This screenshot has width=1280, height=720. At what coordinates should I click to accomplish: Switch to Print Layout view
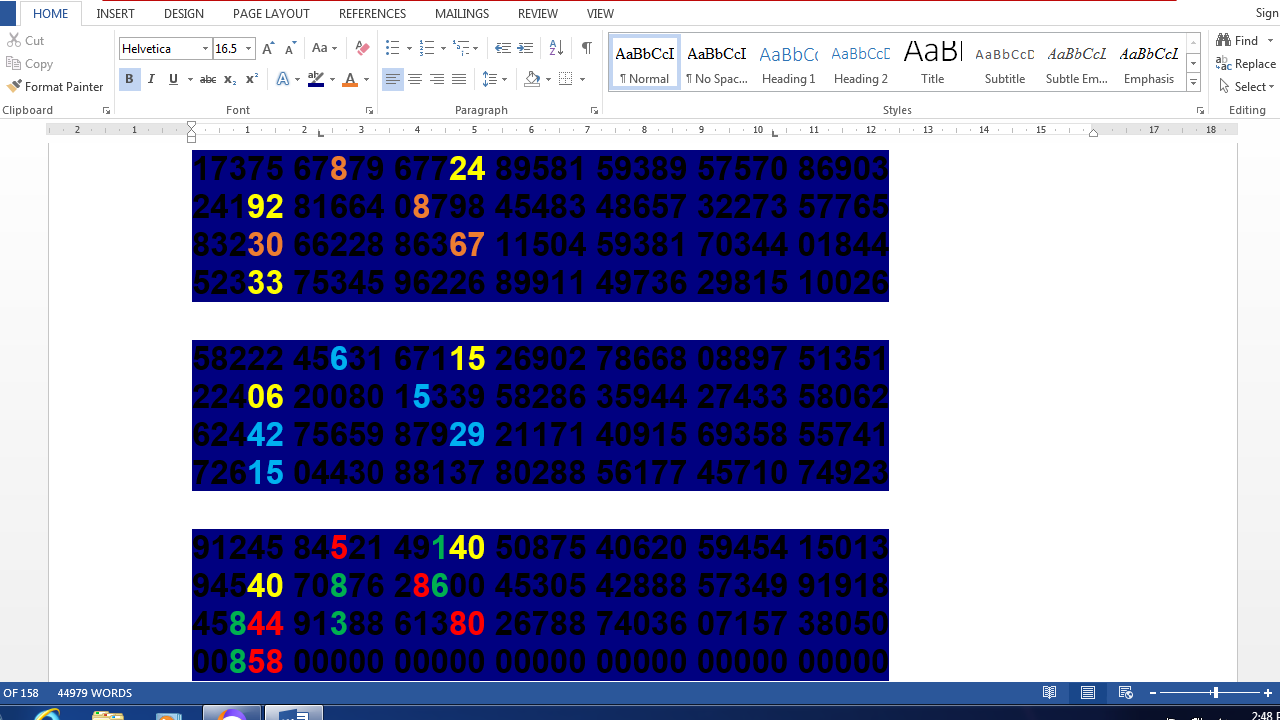[x=1088, y=693]
